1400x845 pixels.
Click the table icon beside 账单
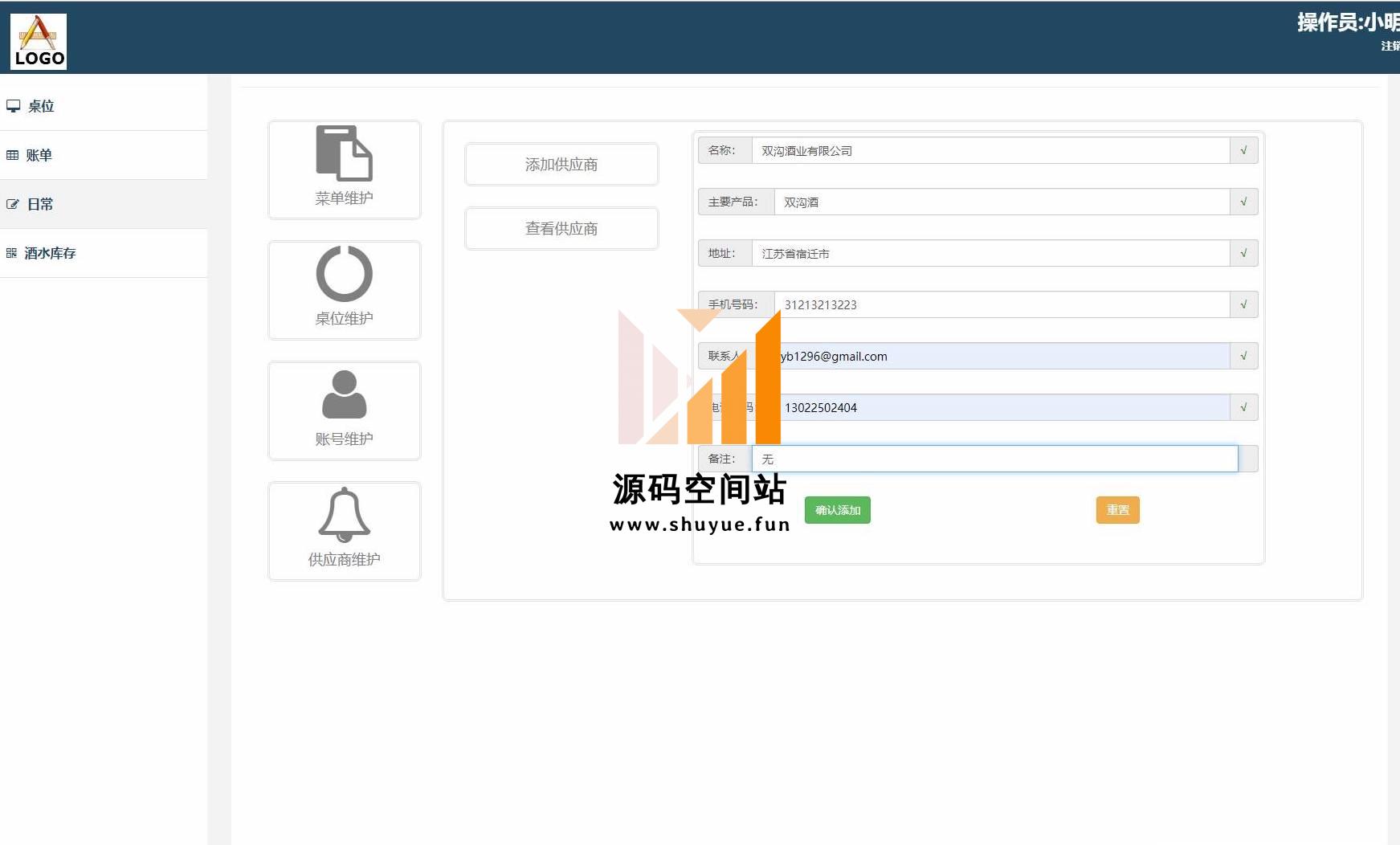coord(12,155)
